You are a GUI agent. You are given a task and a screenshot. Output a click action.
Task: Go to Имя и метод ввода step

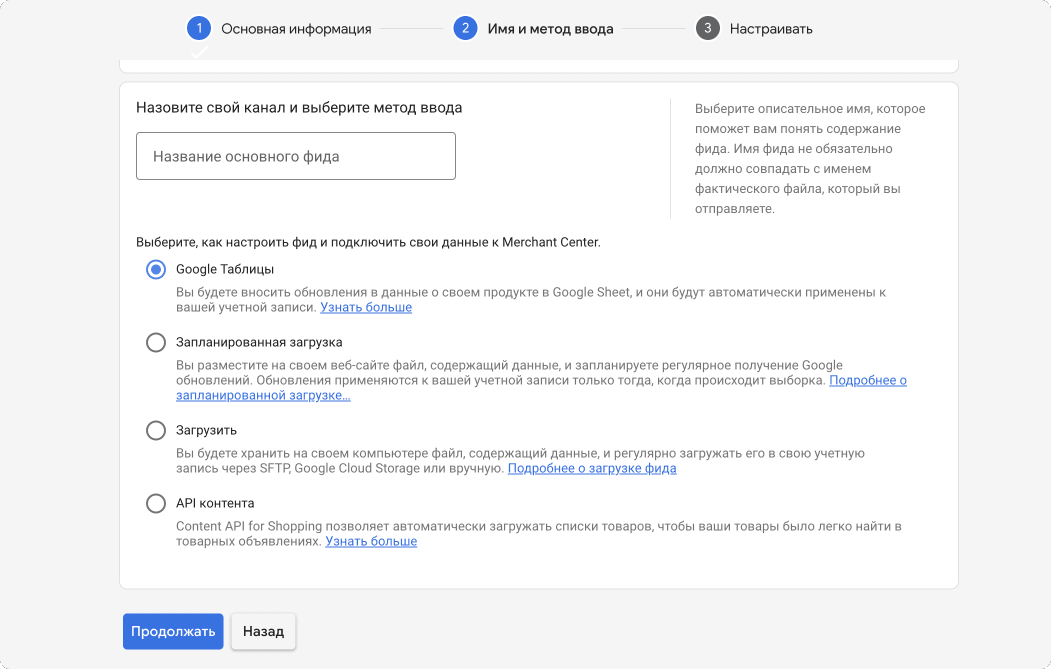tap(550, 29)
